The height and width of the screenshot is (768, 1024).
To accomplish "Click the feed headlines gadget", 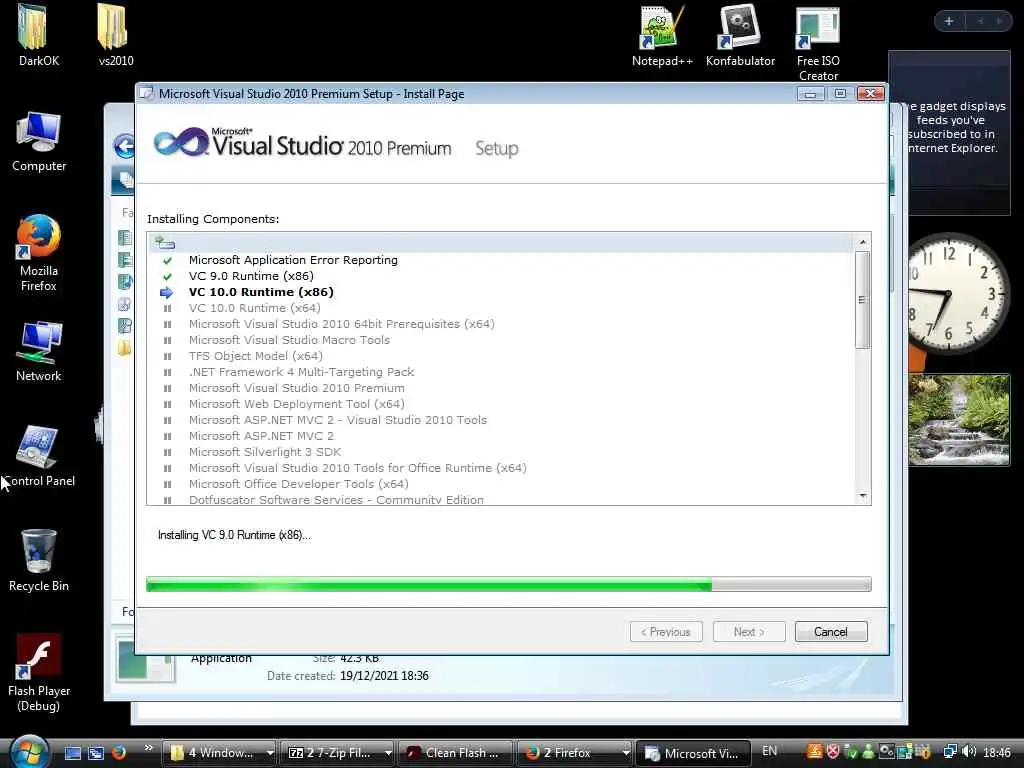I will tap(950, 133).
